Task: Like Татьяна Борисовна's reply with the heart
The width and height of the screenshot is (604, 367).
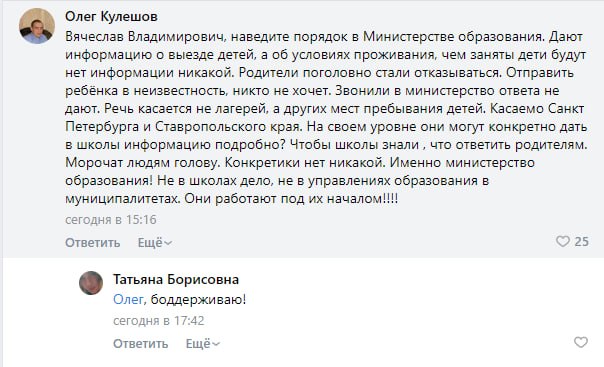Action: [x=581, y=342]
